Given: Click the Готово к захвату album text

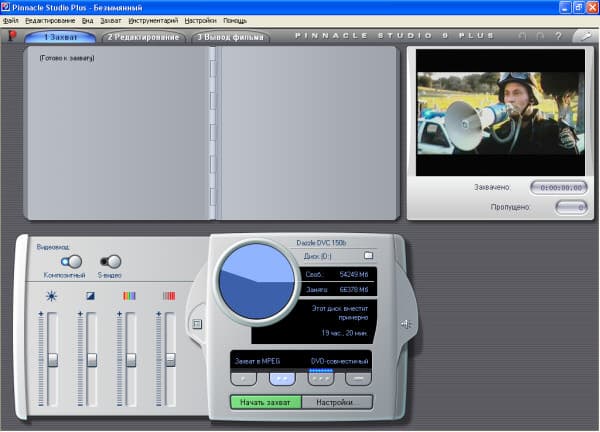Looking at the screenshot, I should pos(67,58).
